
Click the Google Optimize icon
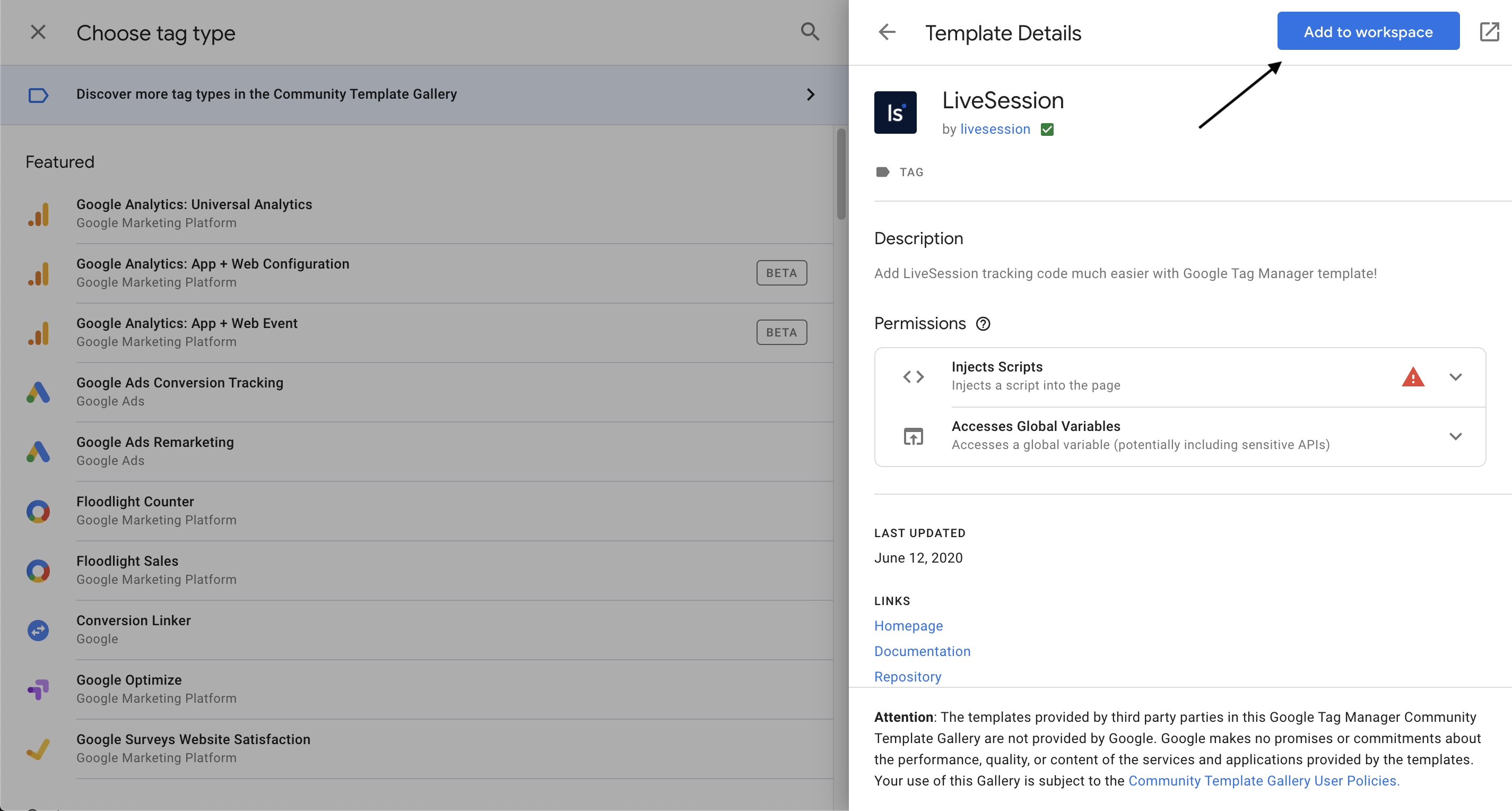point(38,689)
